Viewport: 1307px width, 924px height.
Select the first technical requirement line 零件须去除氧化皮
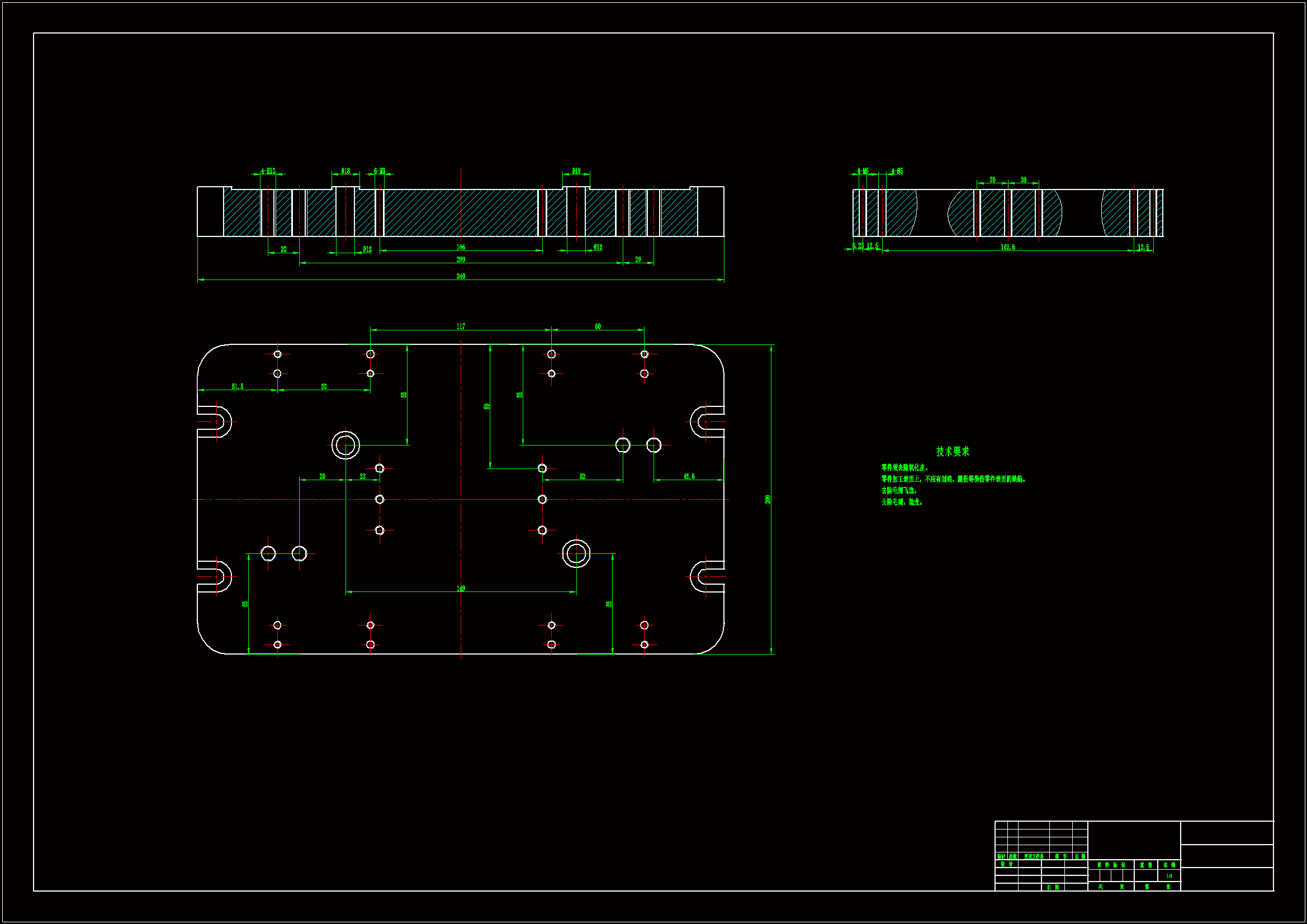click(x=905, y=467)
